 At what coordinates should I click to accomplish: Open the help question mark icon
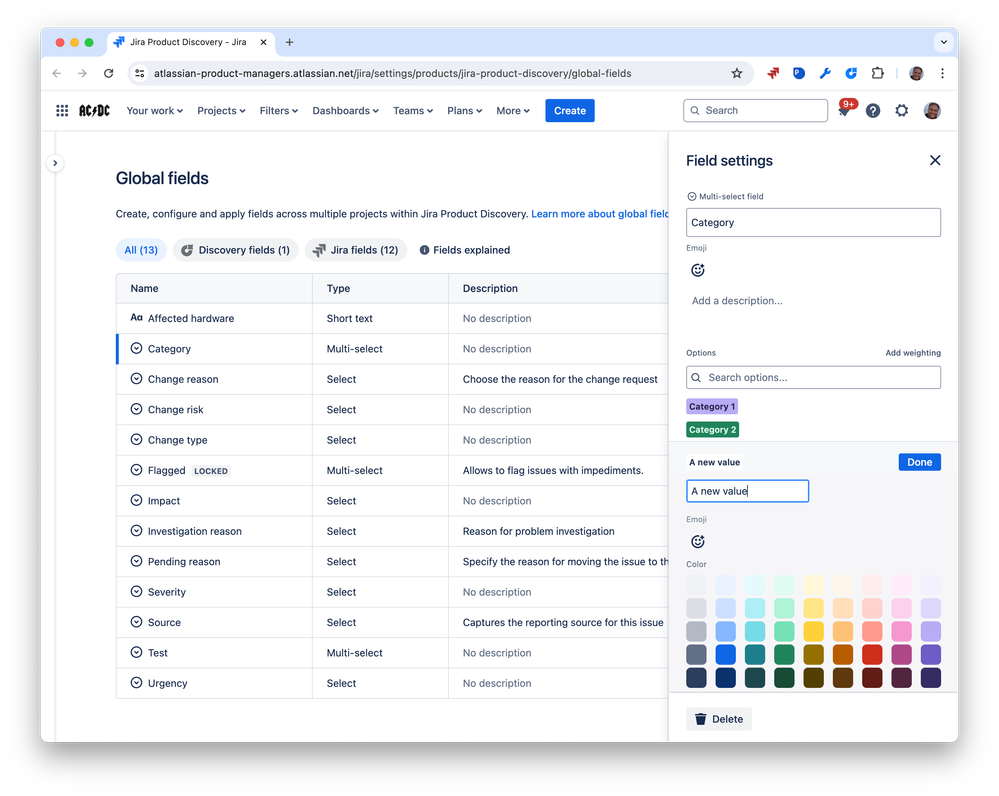[x=873, y=111]
